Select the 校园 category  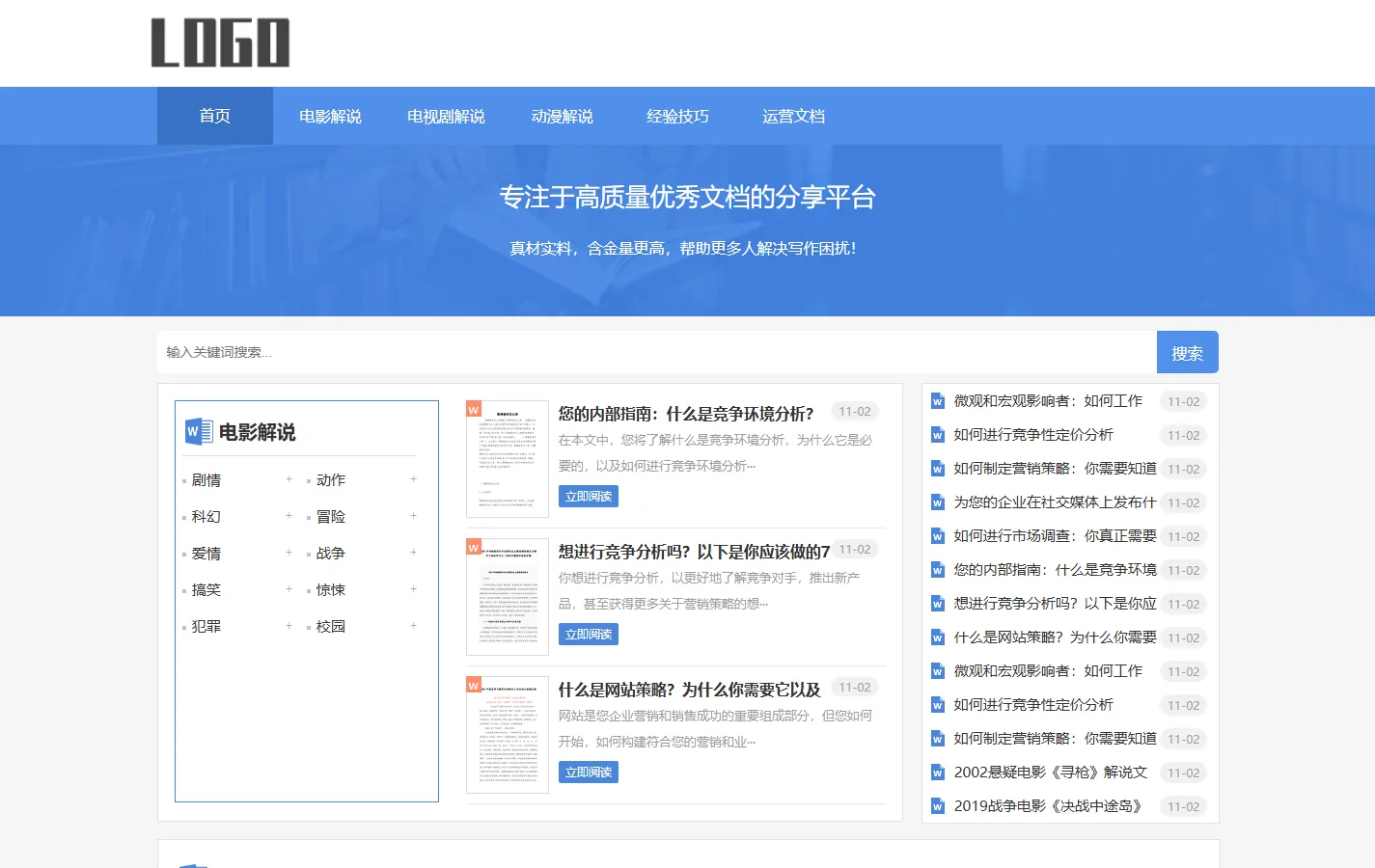pyautogui.click(x=331, y=626)
